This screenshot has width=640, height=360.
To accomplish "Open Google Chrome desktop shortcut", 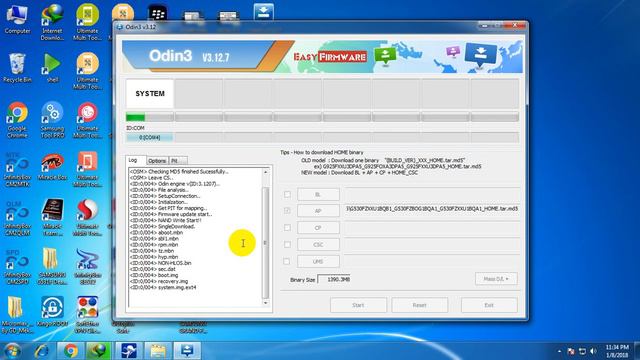I will point(17,120).
